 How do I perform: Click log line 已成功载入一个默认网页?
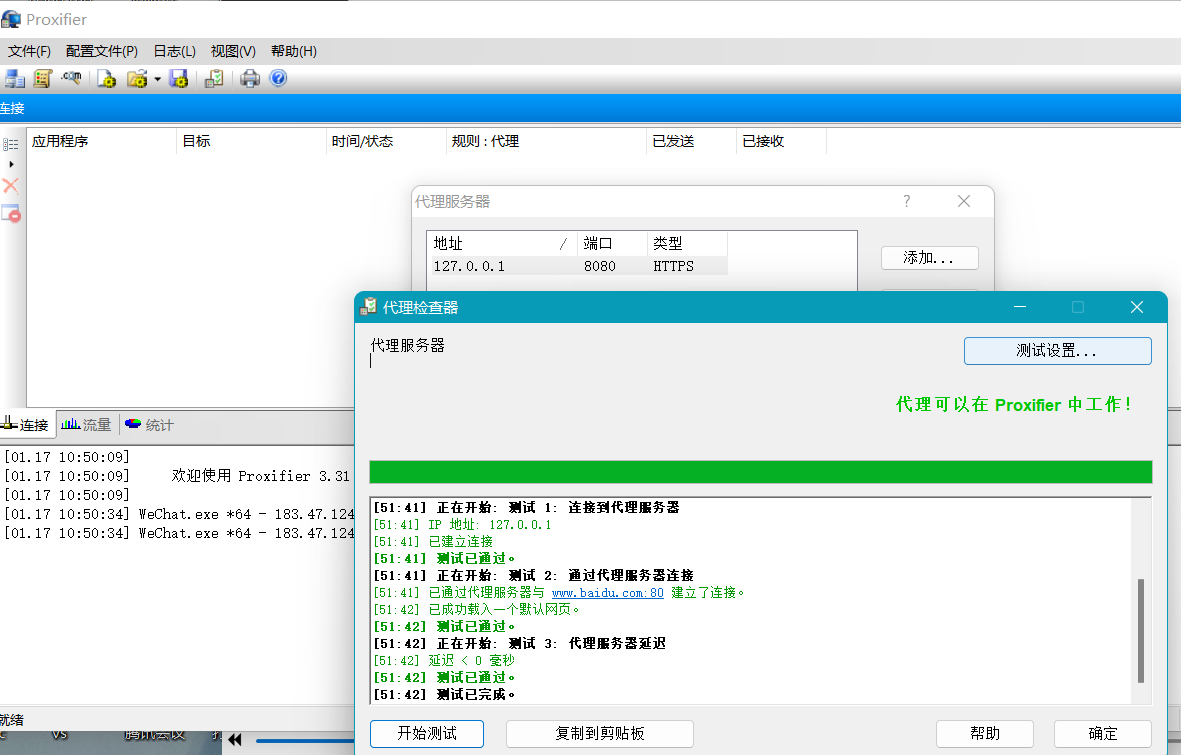click(477, 610)
